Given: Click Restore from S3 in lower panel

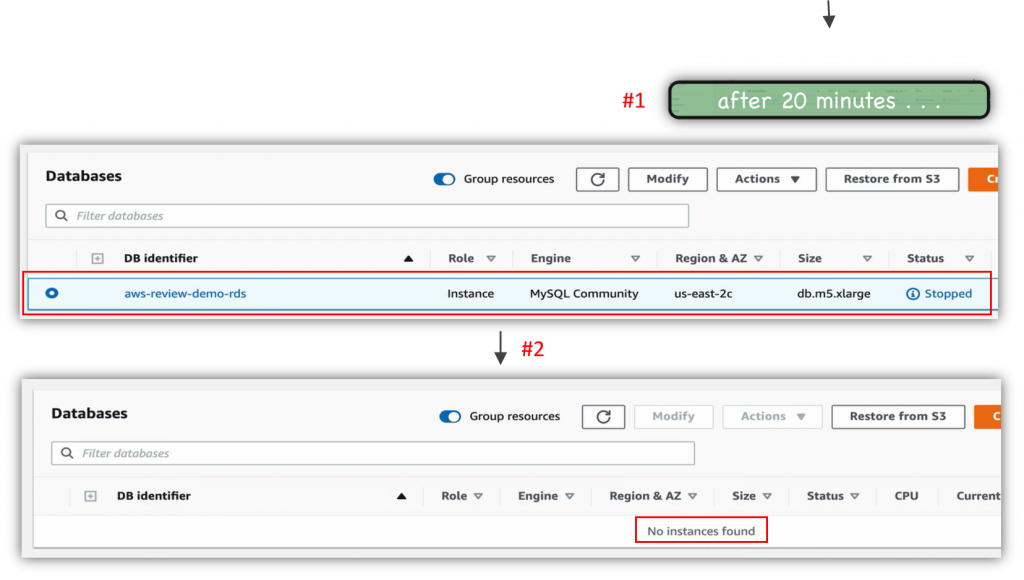Looking at the screenshot, I should [898, 417].
